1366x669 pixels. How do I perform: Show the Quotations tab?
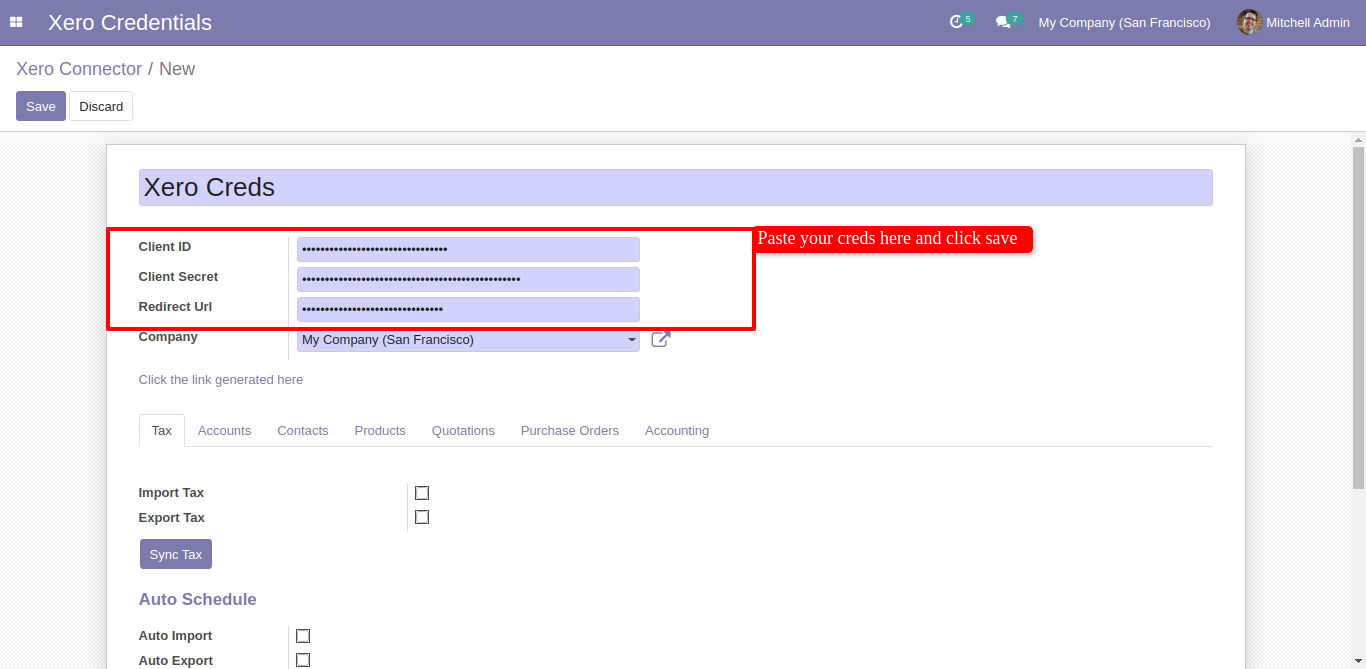pos(463,430)
